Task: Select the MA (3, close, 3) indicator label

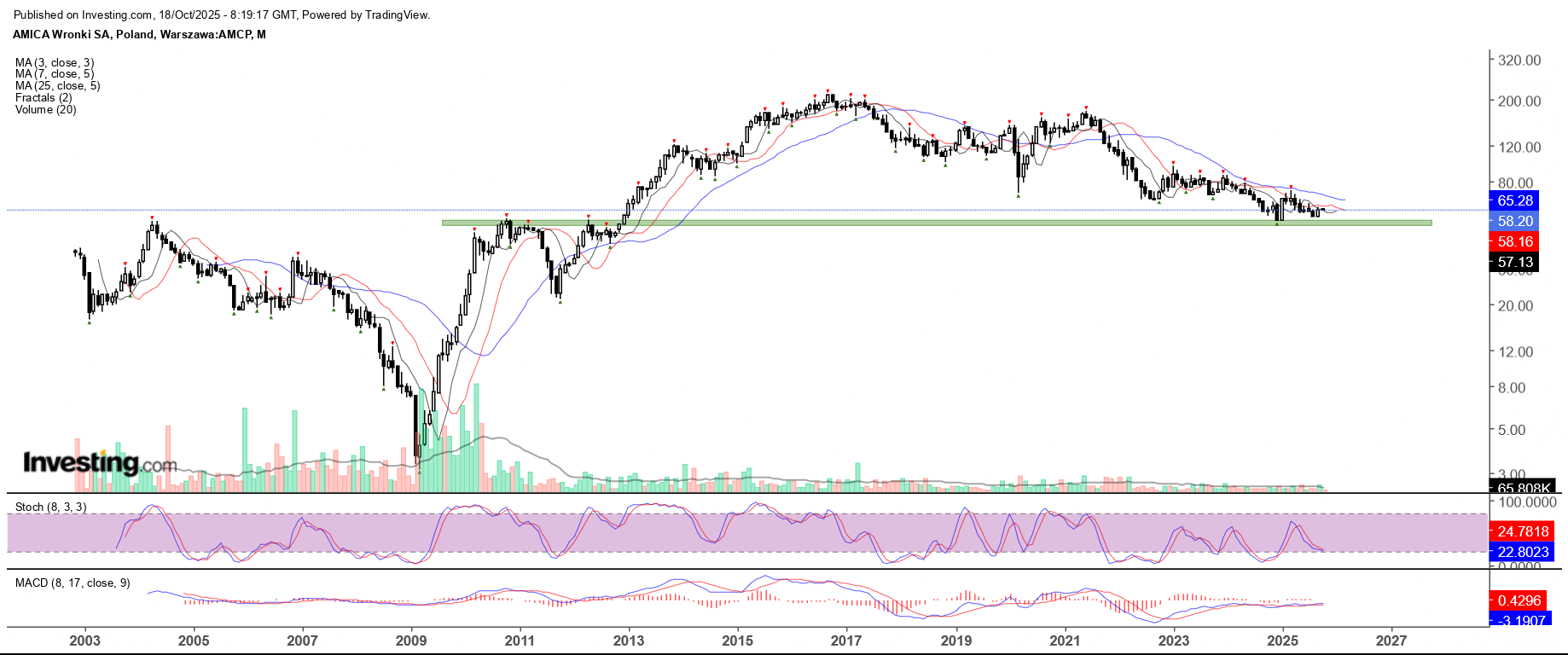Action: point(55,62)
